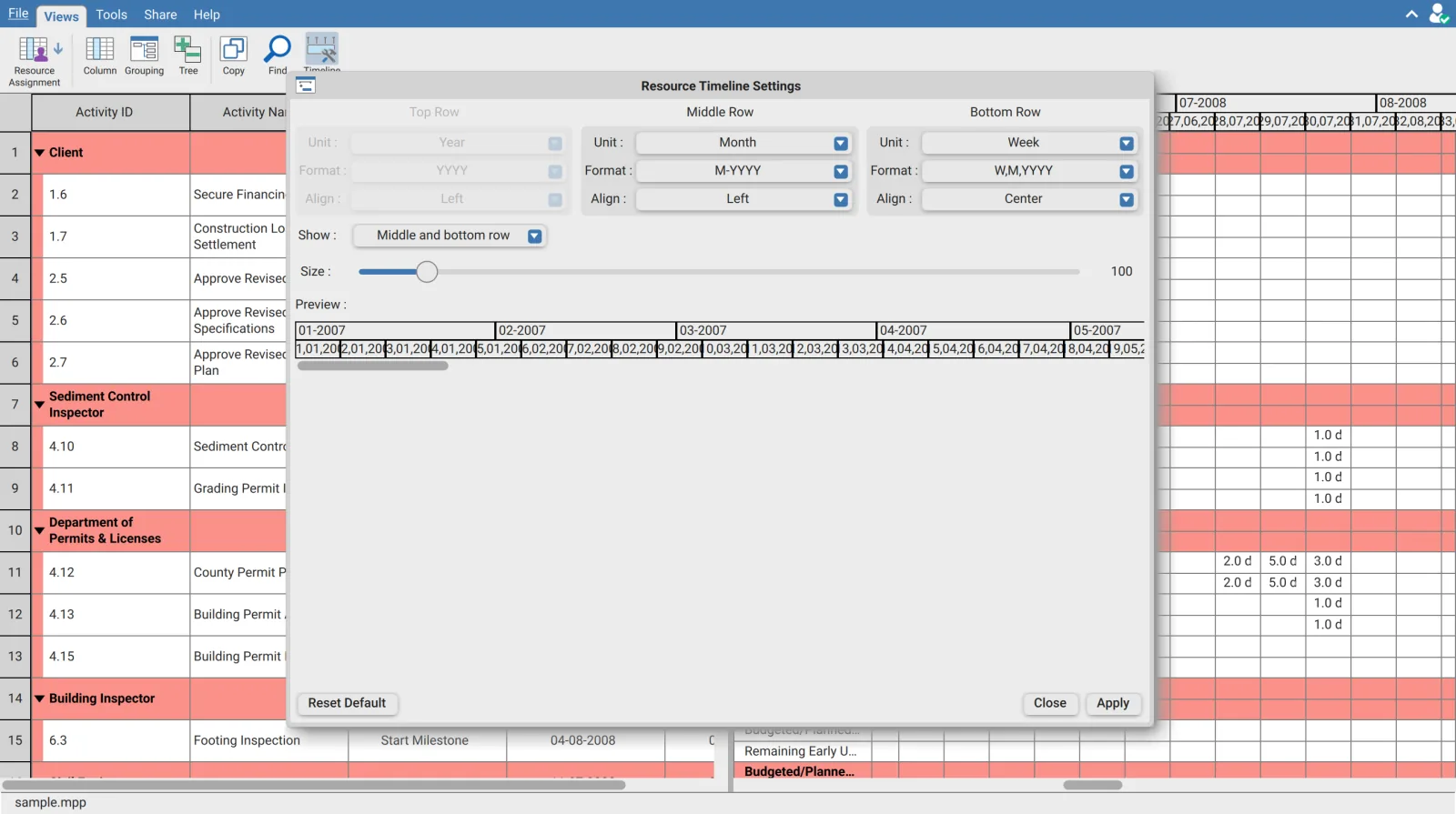This screenshot has width=1456, height=814.
Task: Click the dialog icon in the title bar
Action: coord(306,85)
